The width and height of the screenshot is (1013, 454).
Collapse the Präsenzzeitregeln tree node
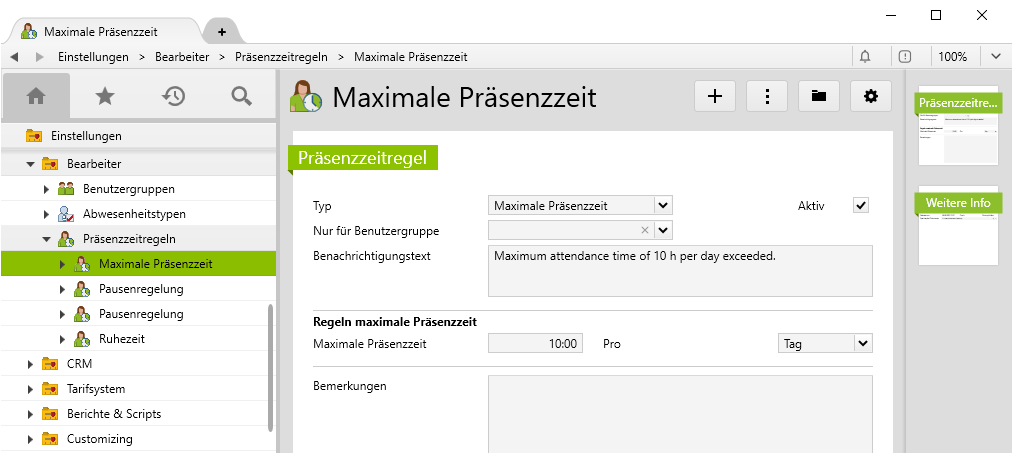(x=46, y=239)
